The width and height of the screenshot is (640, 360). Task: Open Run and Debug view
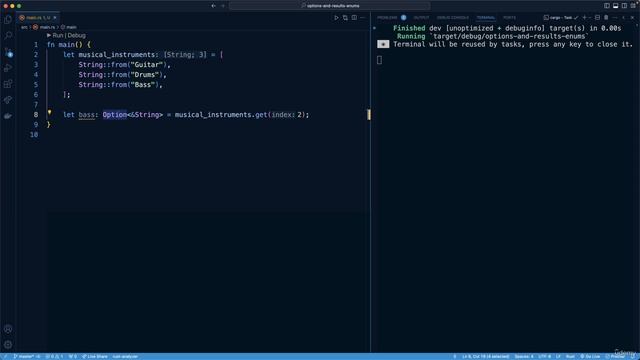[x=8, y=68]
